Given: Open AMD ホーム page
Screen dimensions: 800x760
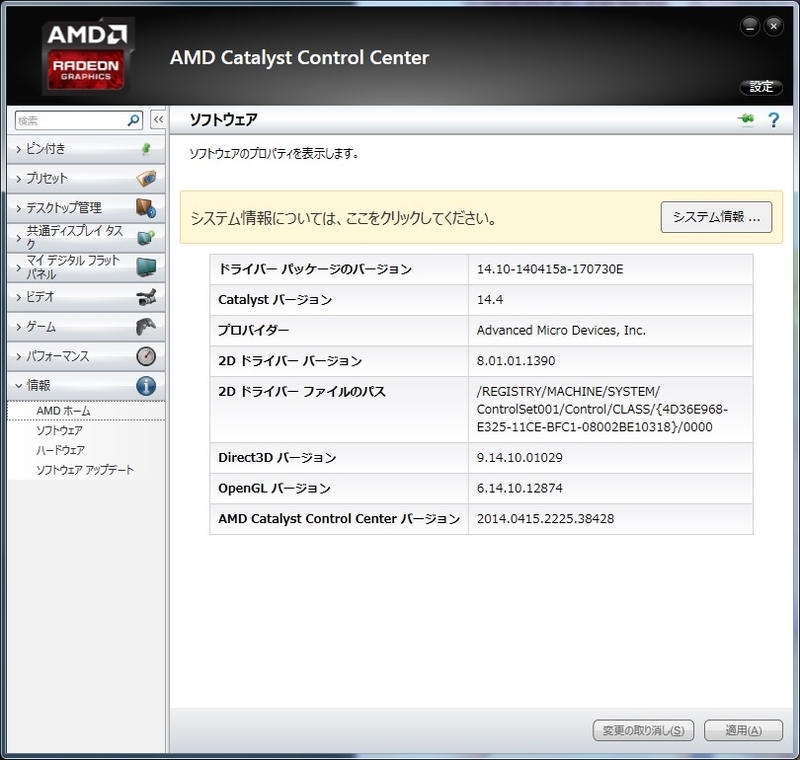Looking at the screenshot, I should (63, 411).
